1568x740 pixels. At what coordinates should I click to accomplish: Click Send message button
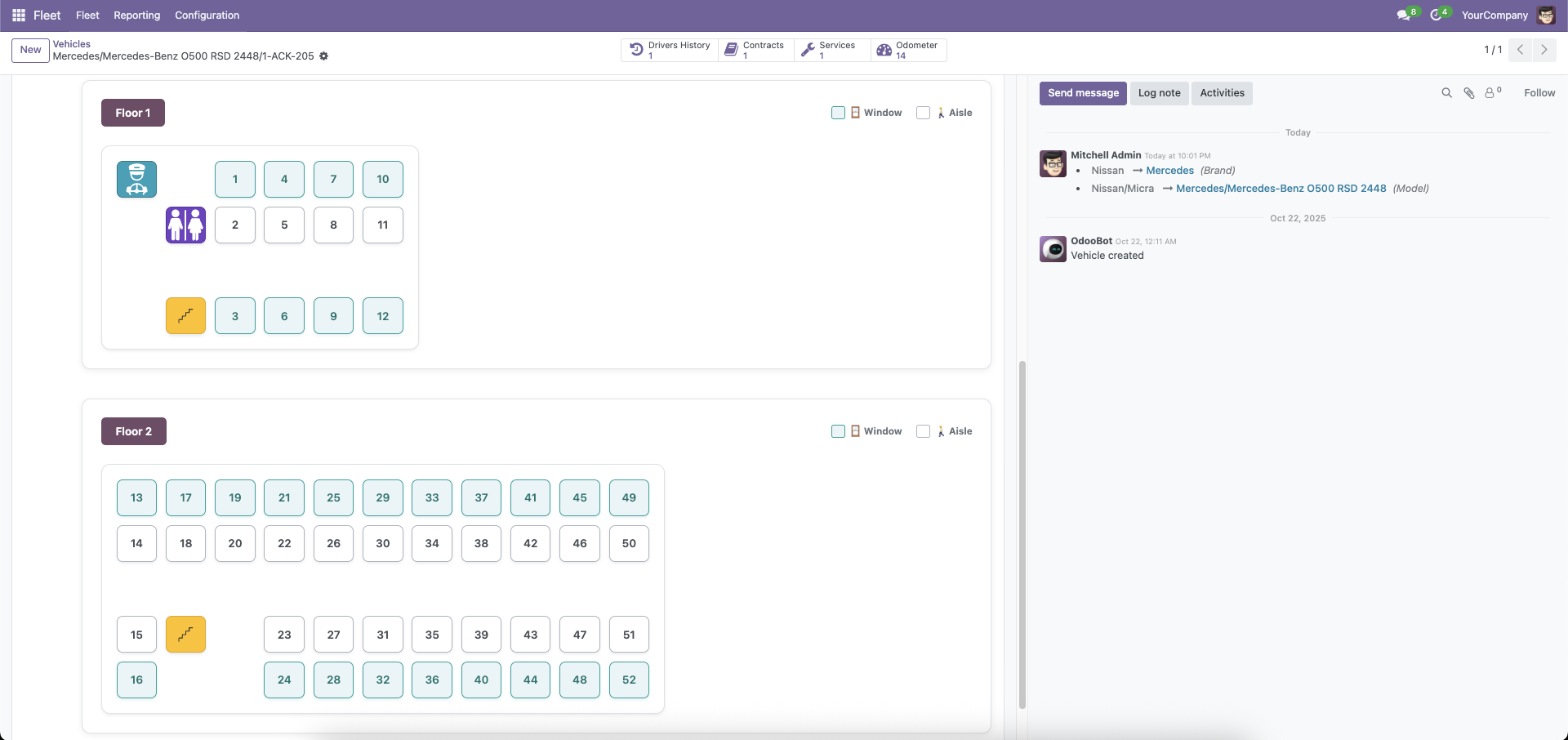click(x=1083, y=93)
